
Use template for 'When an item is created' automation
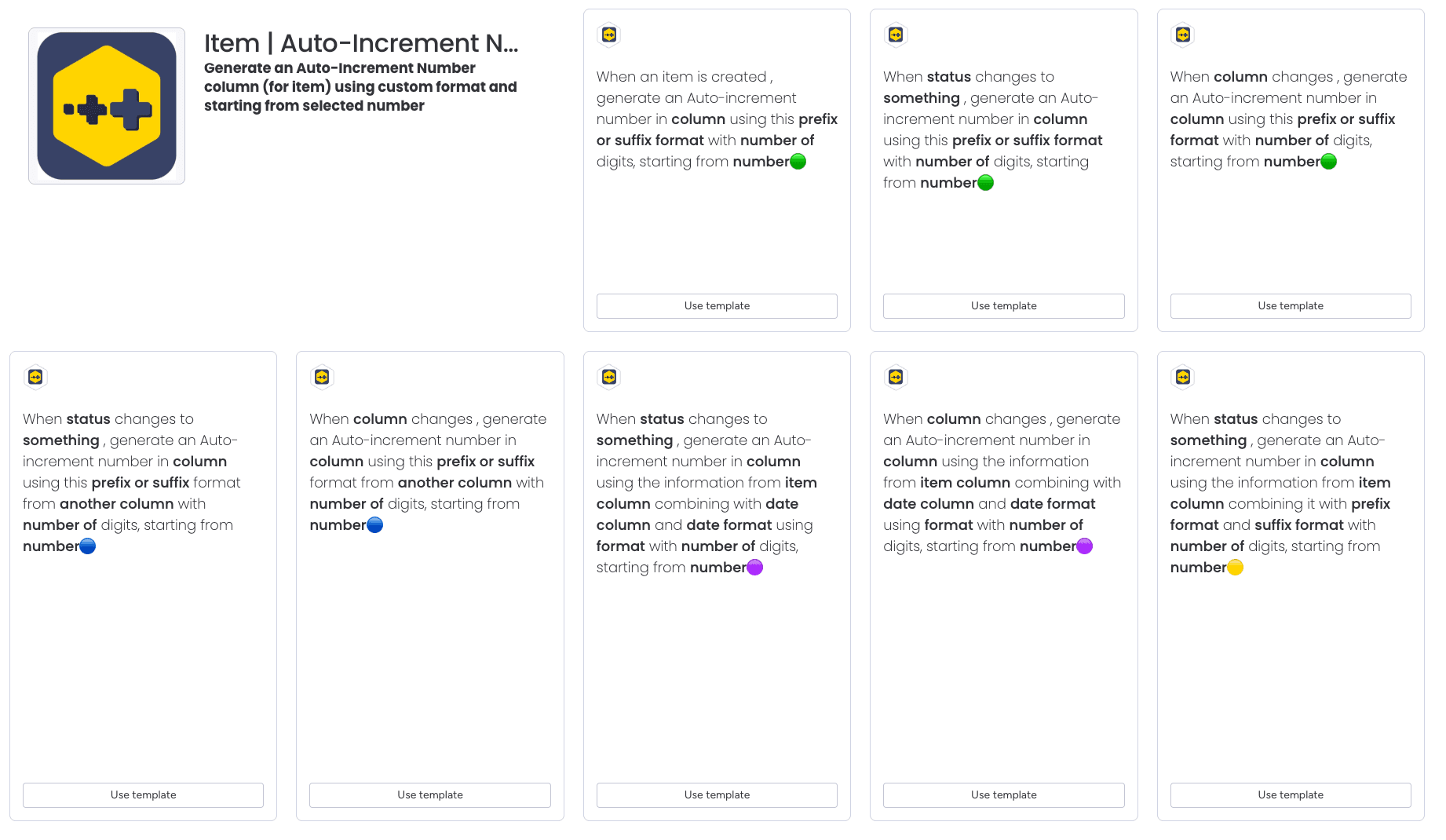(717, 305)
